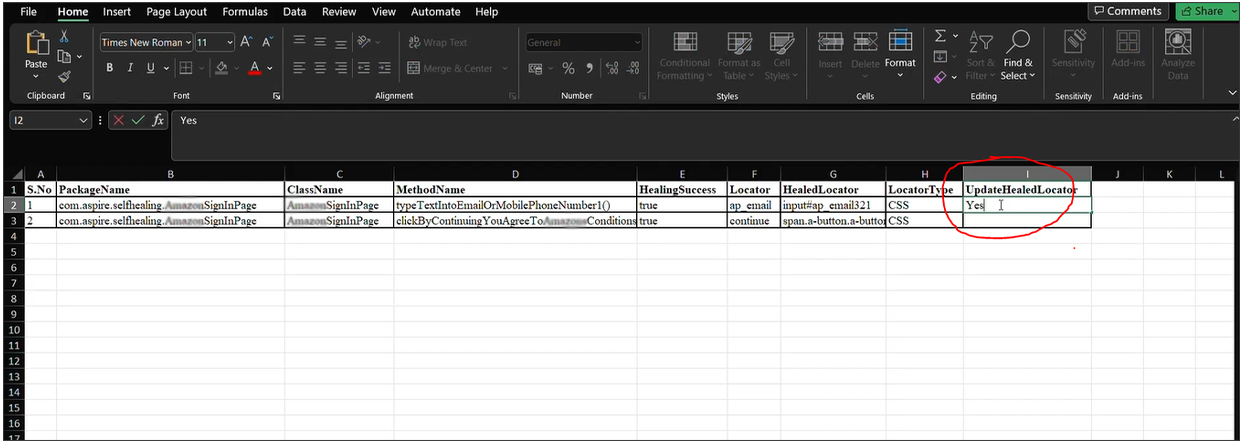Align text right in Alignment group

341,68
